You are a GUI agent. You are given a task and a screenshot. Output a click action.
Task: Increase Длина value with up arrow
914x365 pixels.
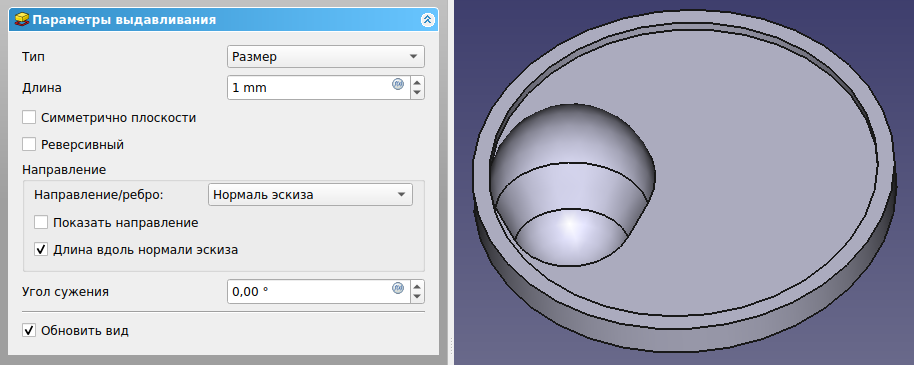pos(417,82)
